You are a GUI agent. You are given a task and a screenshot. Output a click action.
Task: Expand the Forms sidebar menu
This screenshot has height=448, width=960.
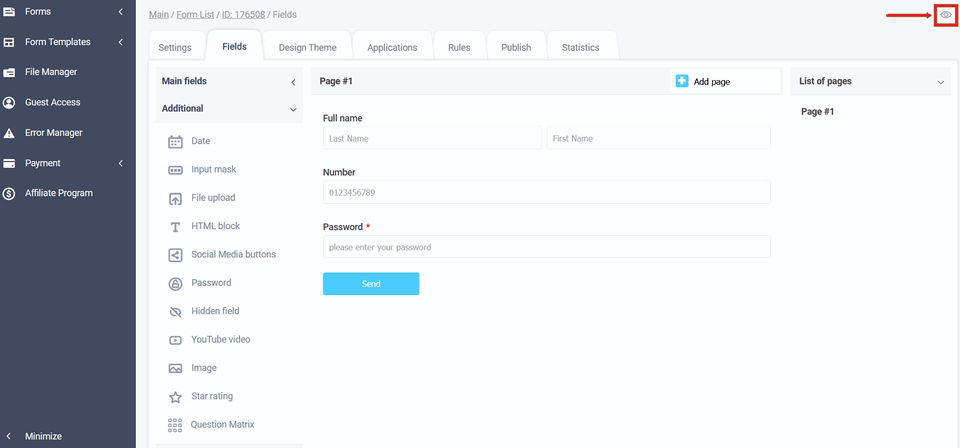pyautogui.click(x=121, y=12)
